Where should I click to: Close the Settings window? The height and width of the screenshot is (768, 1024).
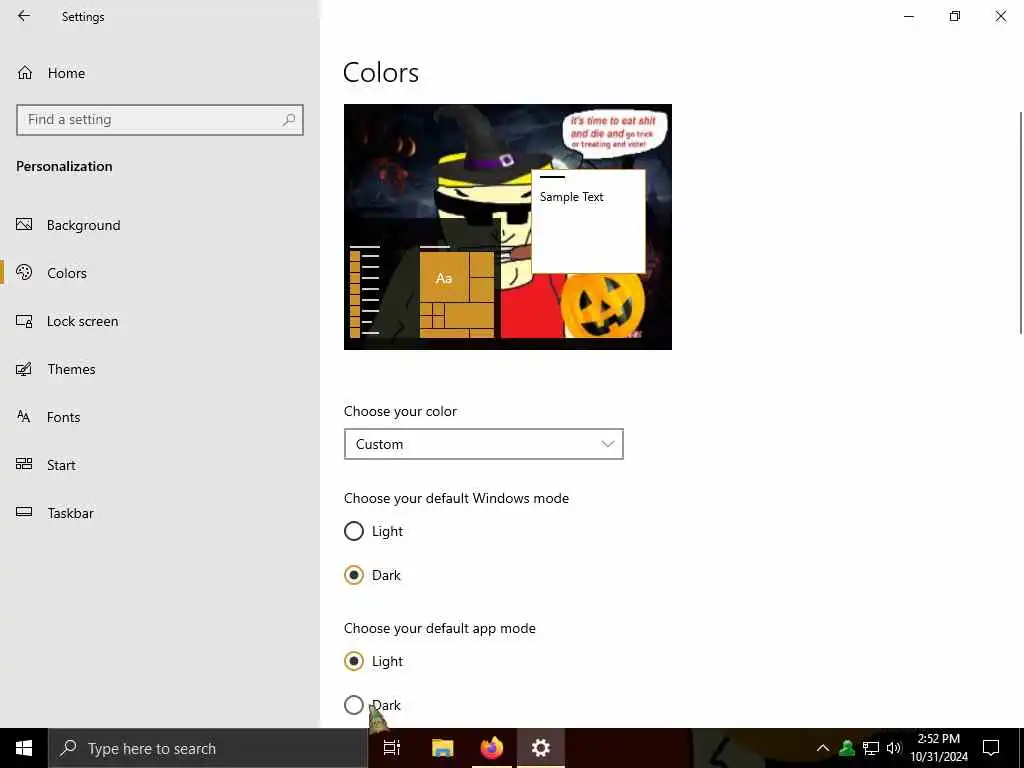click(1000, 16)
